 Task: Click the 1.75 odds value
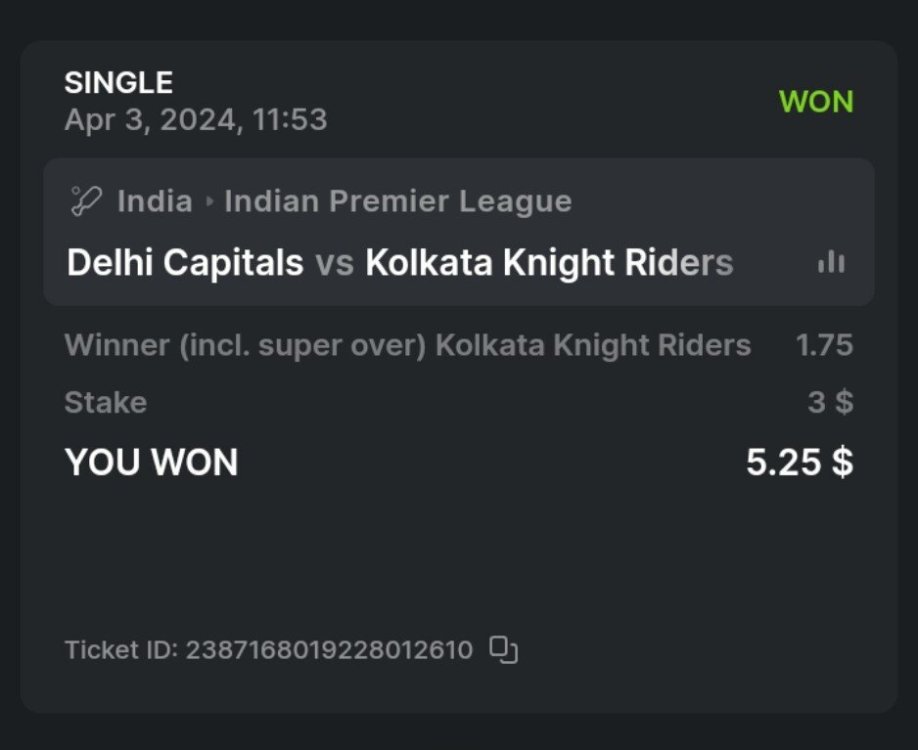(x=824, y=345)
